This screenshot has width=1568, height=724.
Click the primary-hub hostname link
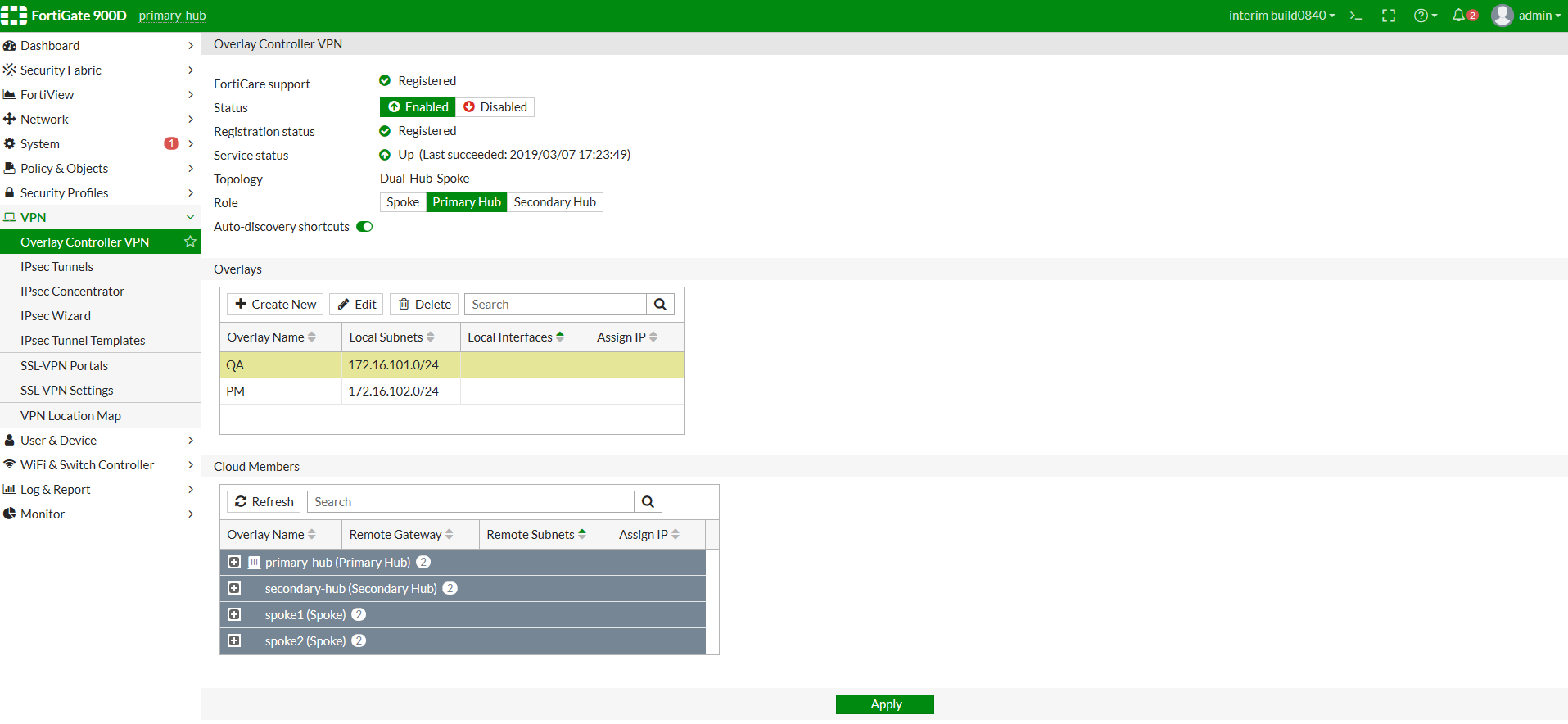(172, 16)
